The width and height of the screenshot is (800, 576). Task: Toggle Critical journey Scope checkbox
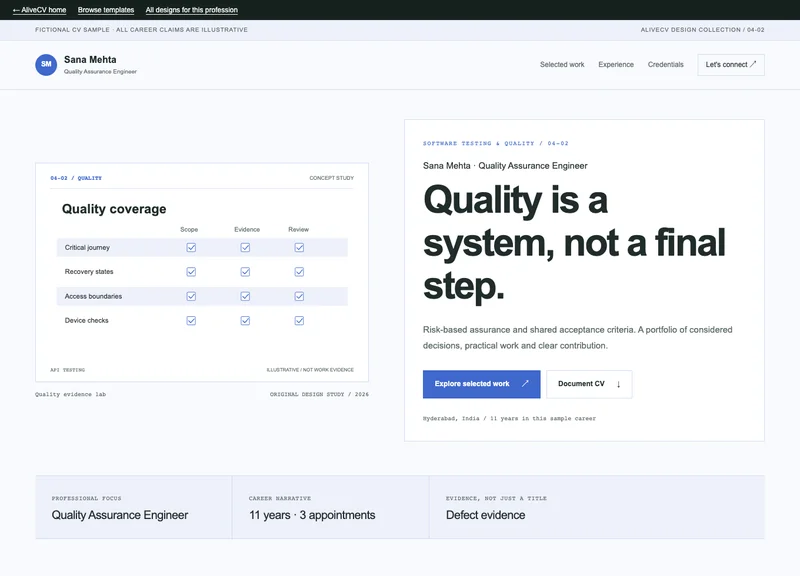(191, 247)
